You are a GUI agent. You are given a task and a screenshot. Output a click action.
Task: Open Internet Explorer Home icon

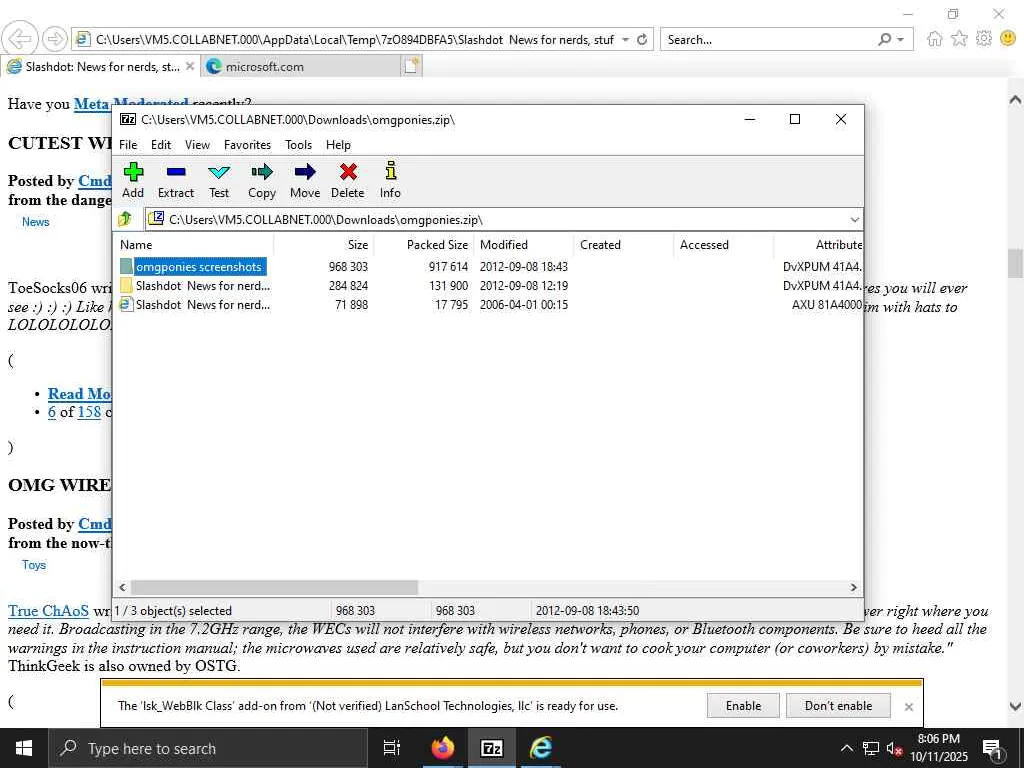(x=935, y=39)
